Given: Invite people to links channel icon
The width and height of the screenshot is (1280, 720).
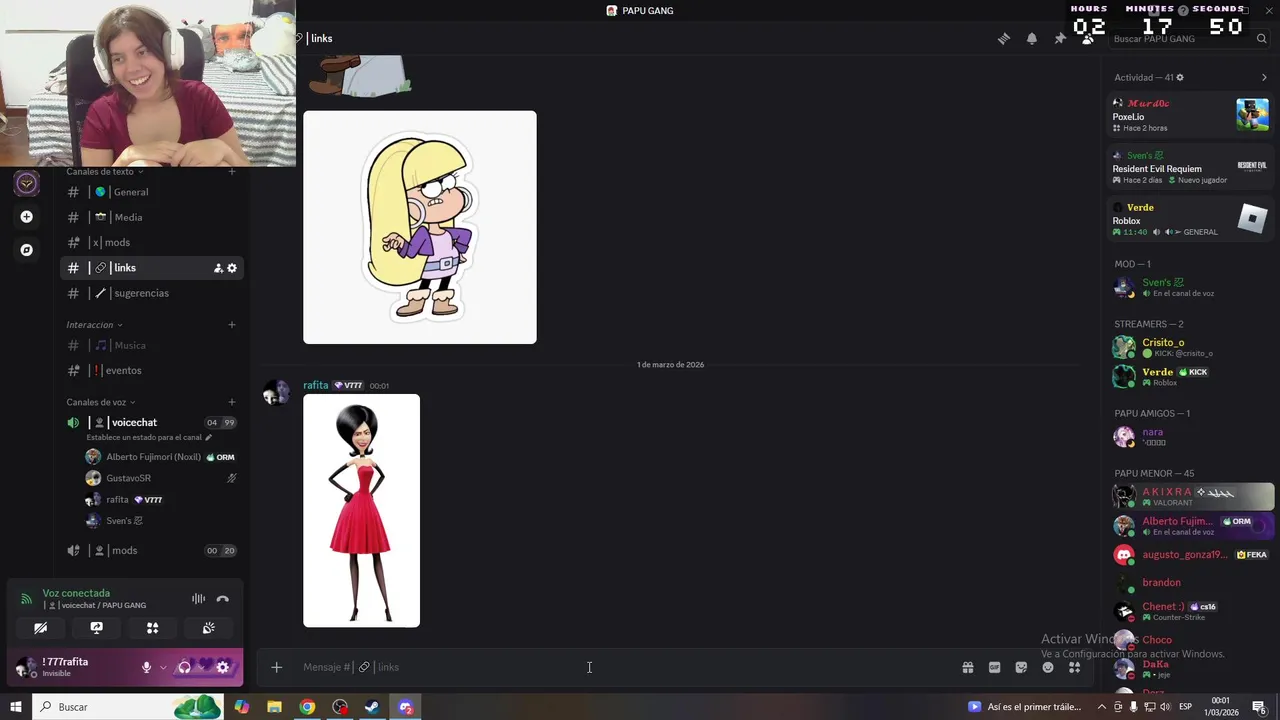Looking at the screenshot, I should [x=218, y=268].
